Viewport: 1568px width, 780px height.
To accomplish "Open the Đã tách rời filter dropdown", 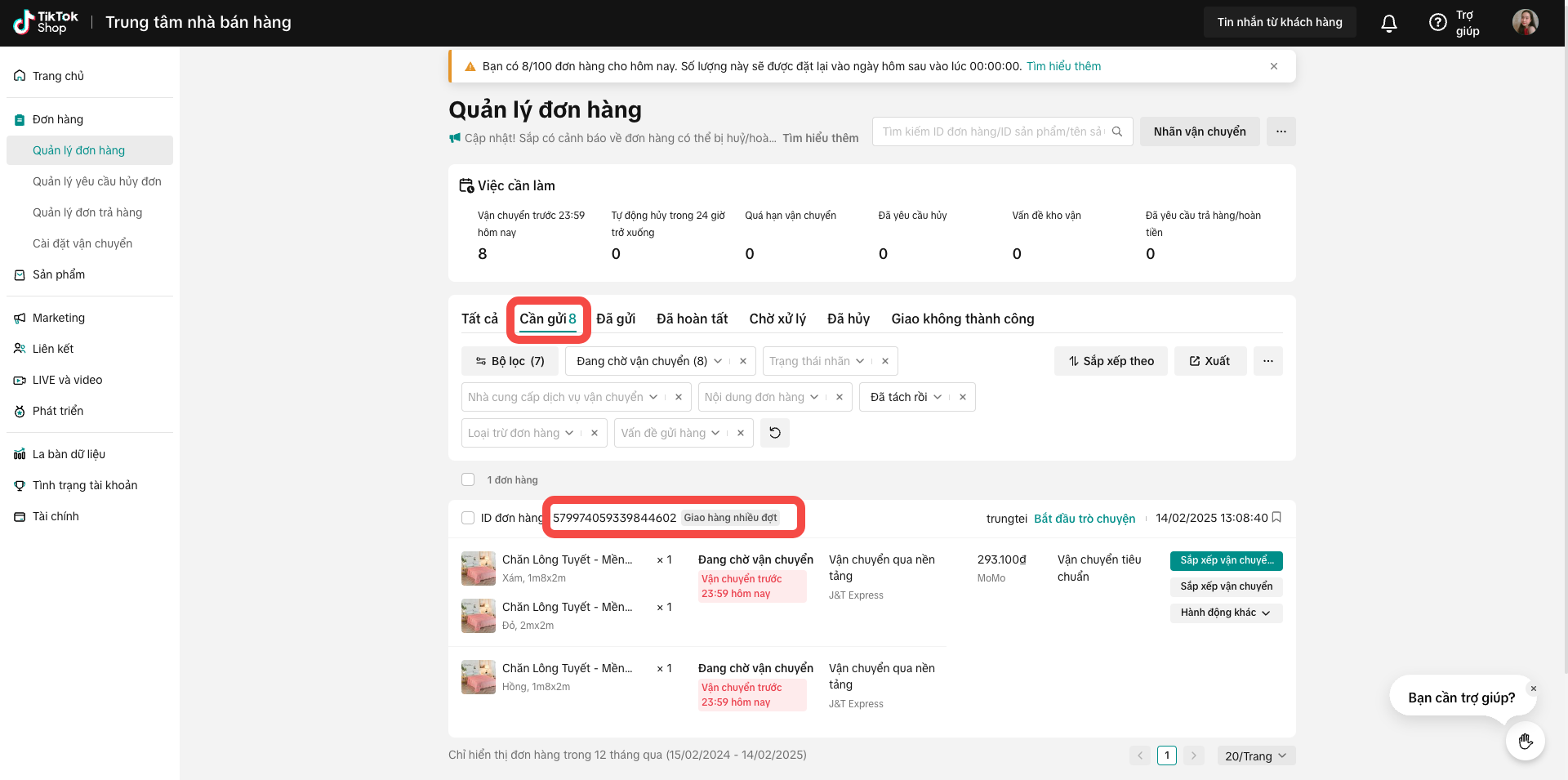I will coord(906,397).
